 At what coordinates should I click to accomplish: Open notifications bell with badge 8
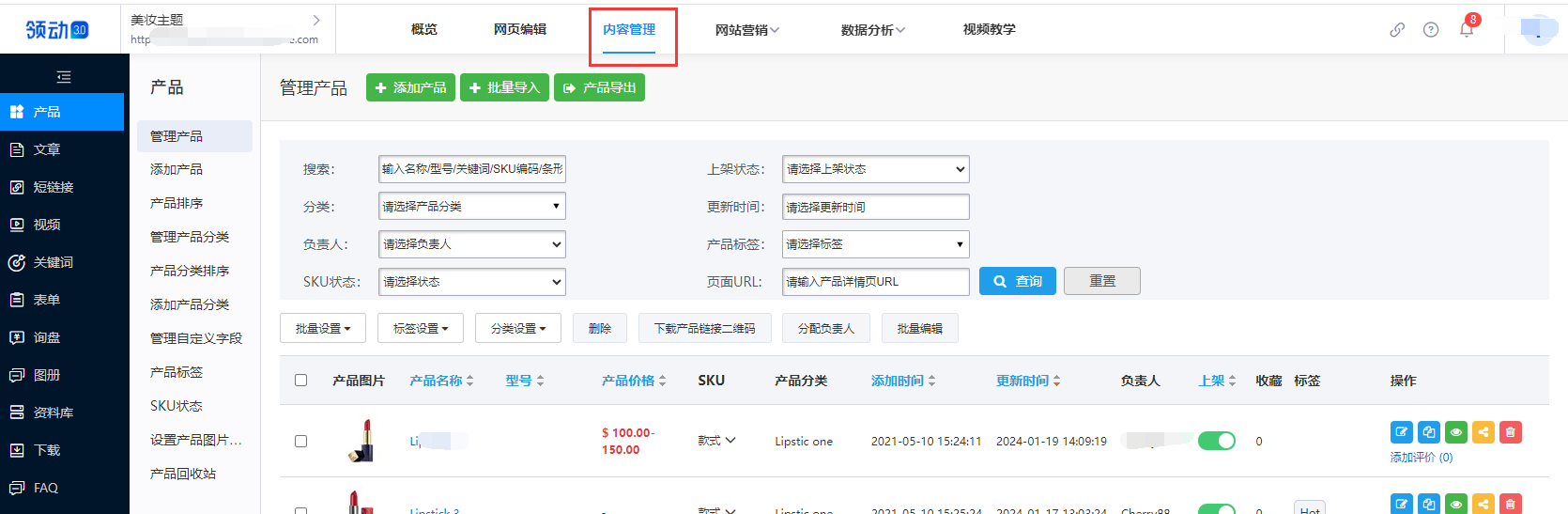pyautogui.click(x=1467, y=28)
